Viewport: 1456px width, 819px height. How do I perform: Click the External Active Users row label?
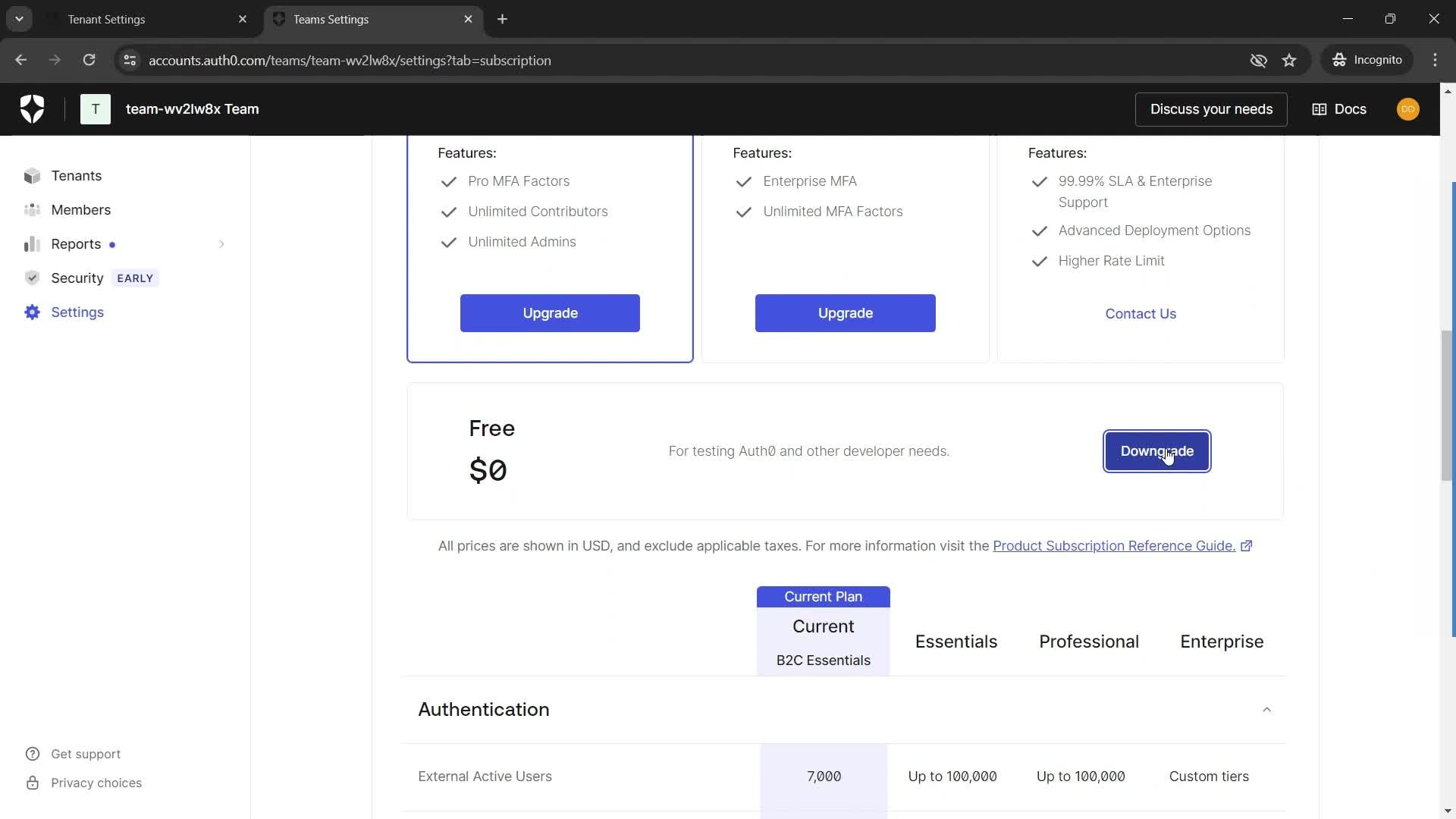[x=485, y=777]
